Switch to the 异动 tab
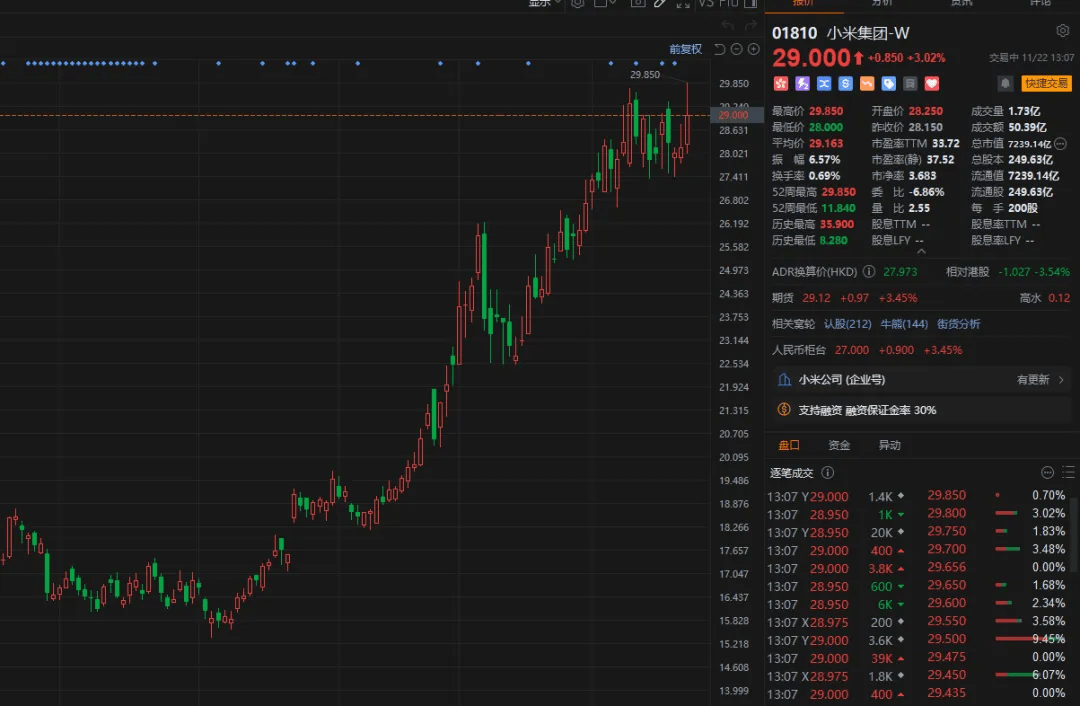This screenshot has height=706, width=1080. pos(889,445)
